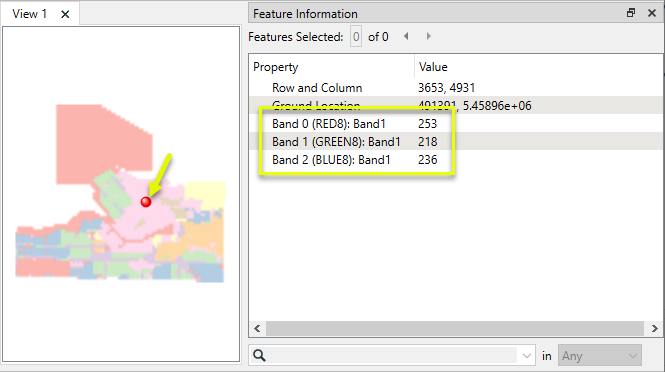Go to previous selected feature arrow
The height and width of the screenshot is (372, 665).
406,36
